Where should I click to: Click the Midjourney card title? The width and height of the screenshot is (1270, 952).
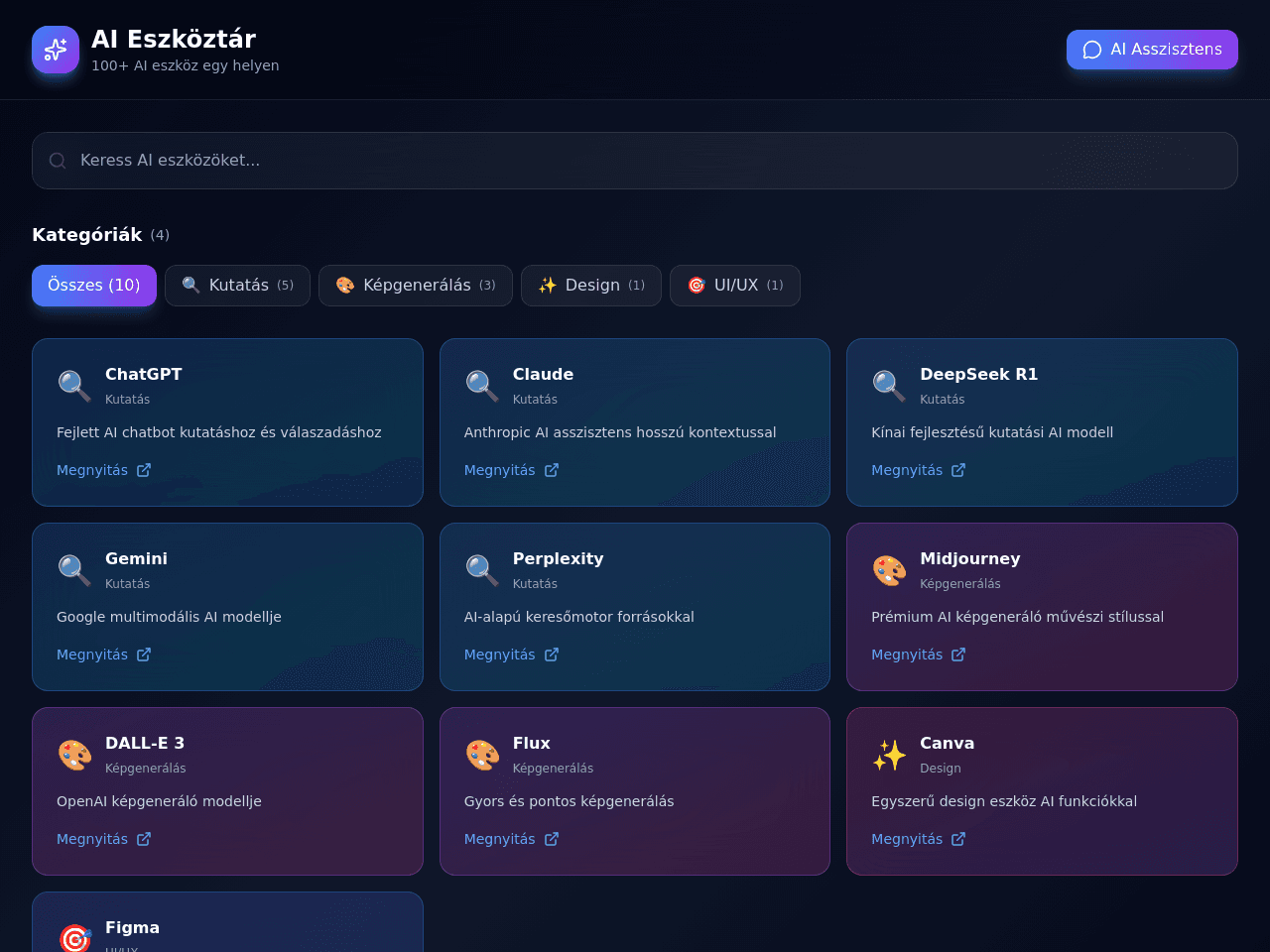tap(969, 559)
